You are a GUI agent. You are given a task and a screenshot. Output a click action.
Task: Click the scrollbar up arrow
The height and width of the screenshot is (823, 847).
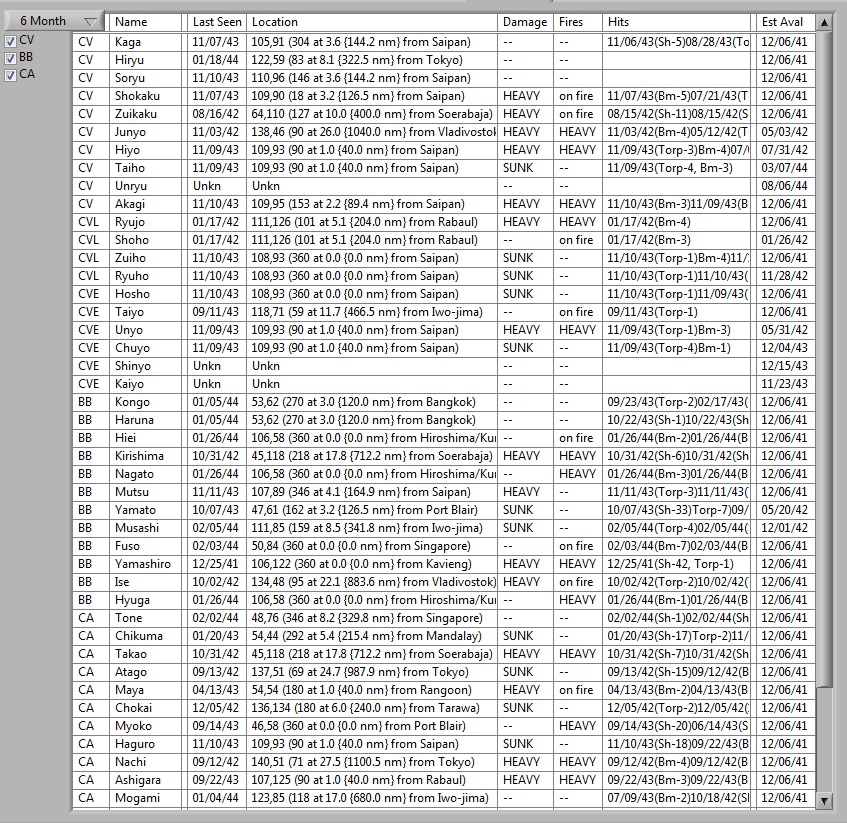(824, 23)
